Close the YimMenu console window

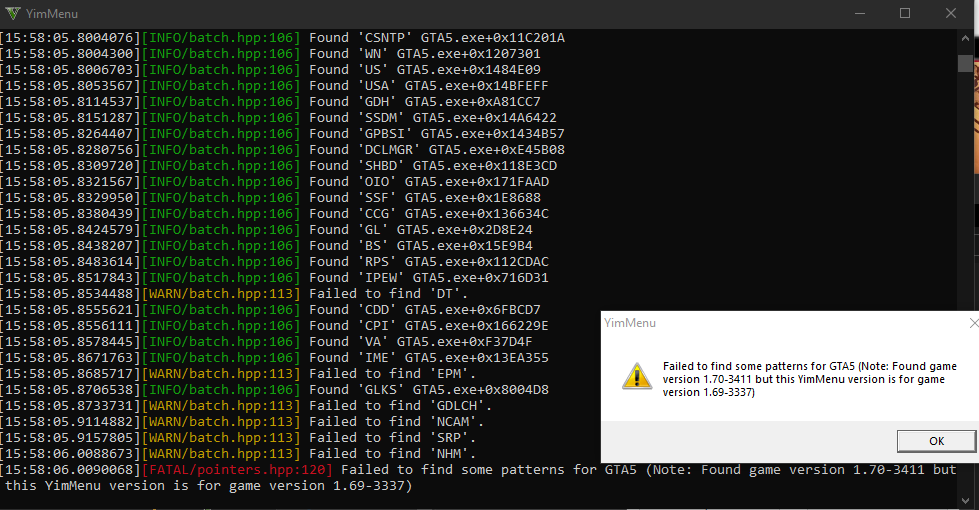pos(951,13)
